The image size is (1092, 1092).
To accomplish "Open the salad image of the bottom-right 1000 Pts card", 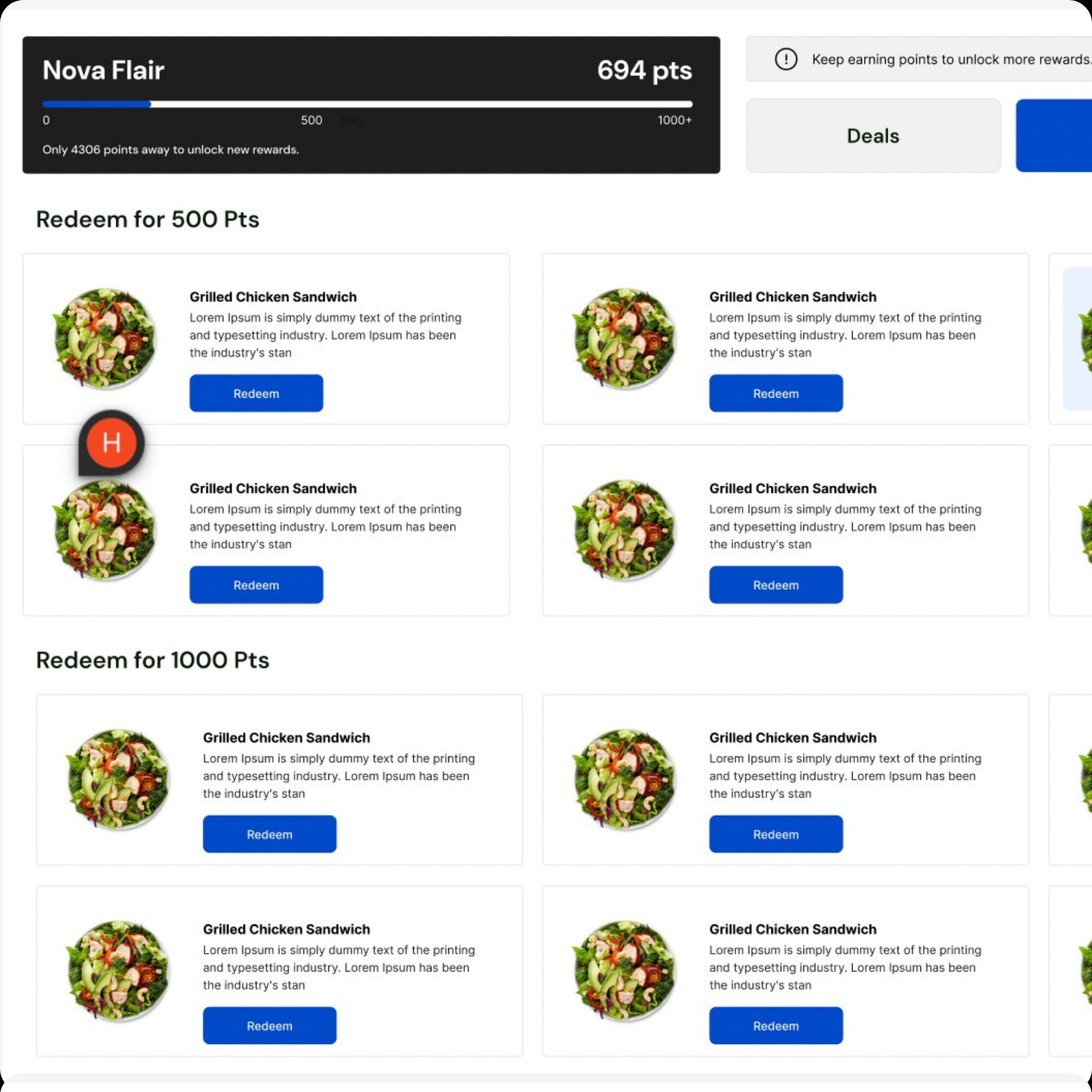I will pos(624,970).
